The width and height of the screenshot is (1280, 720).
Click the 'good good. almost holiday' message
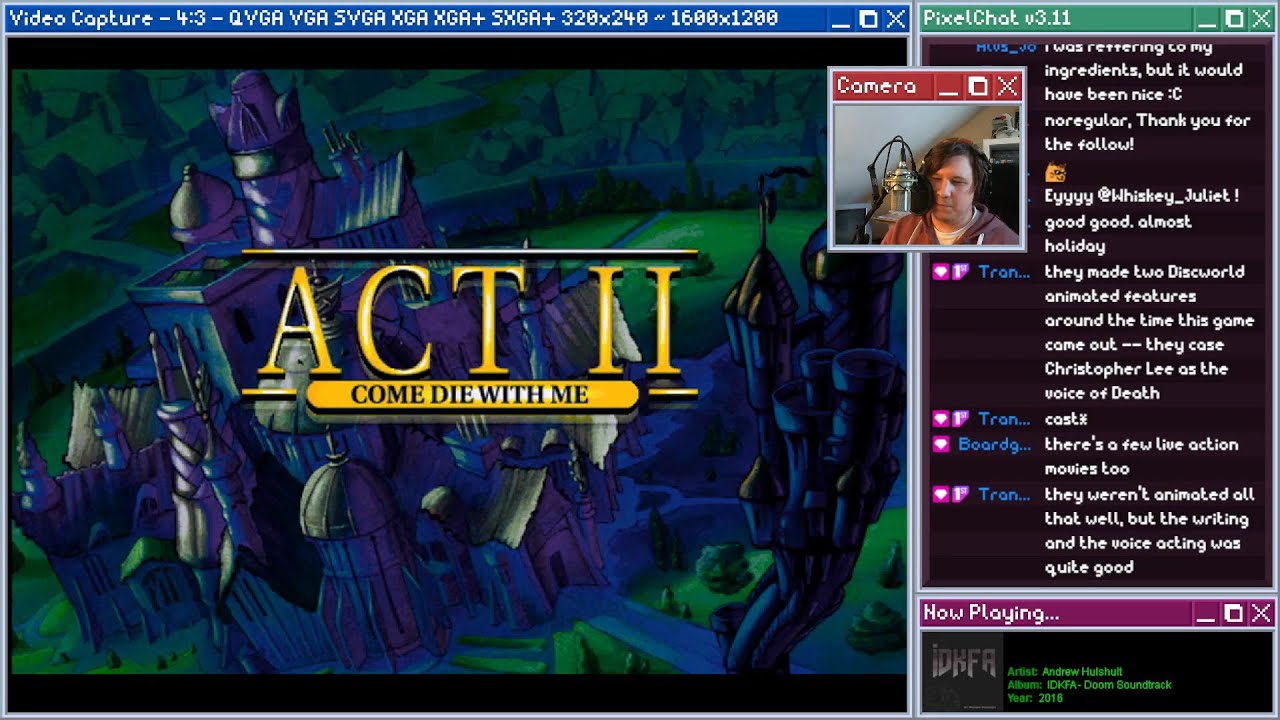[1118, 233]
